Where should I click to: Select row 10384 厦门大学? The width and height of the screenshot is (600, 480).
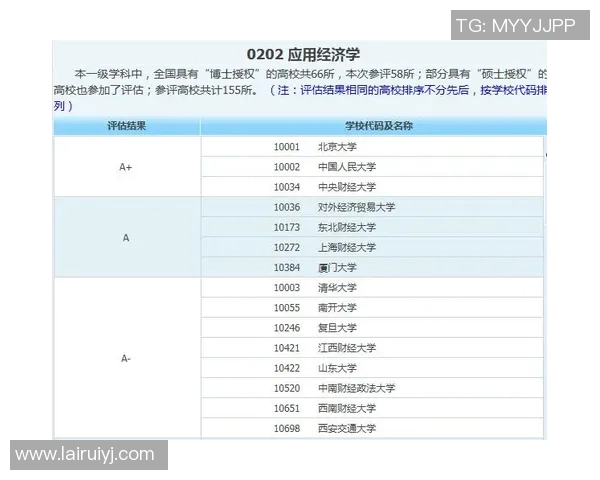coord(372,268)
